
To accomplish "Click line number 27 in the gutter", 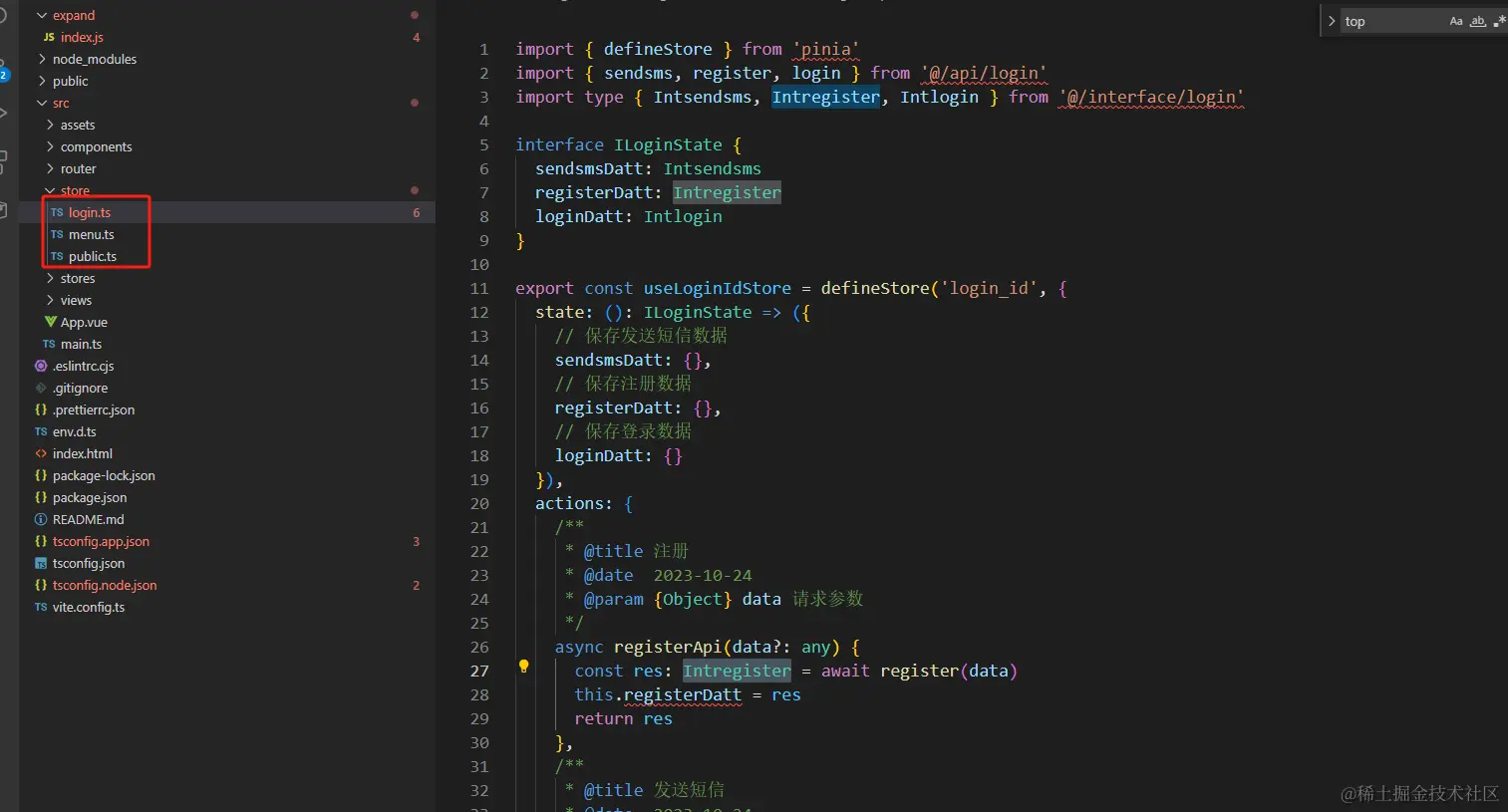I will [x=479, y=671].
